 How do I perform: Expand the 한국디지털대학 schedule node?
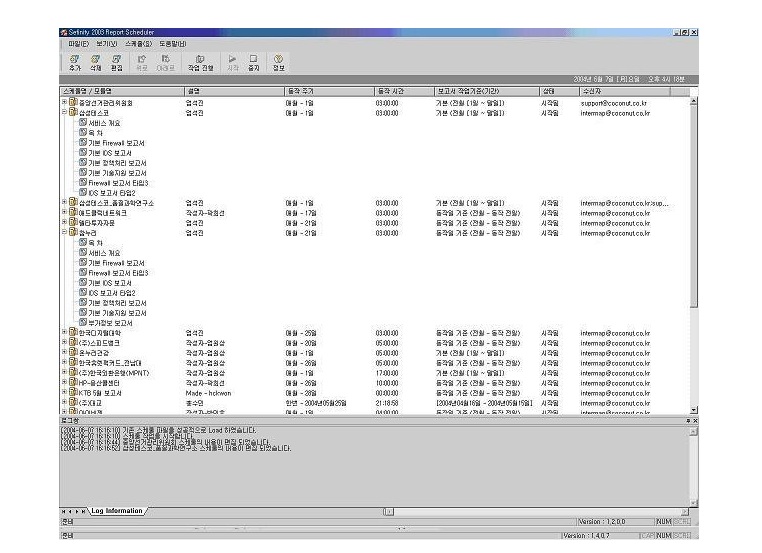(x=64, y=332)
